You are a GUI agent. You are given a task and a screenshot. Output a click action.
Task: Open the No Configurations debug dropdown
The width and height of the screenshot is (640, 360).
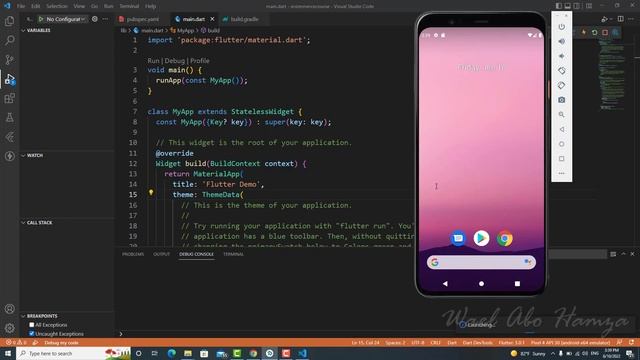pos(65,19)
